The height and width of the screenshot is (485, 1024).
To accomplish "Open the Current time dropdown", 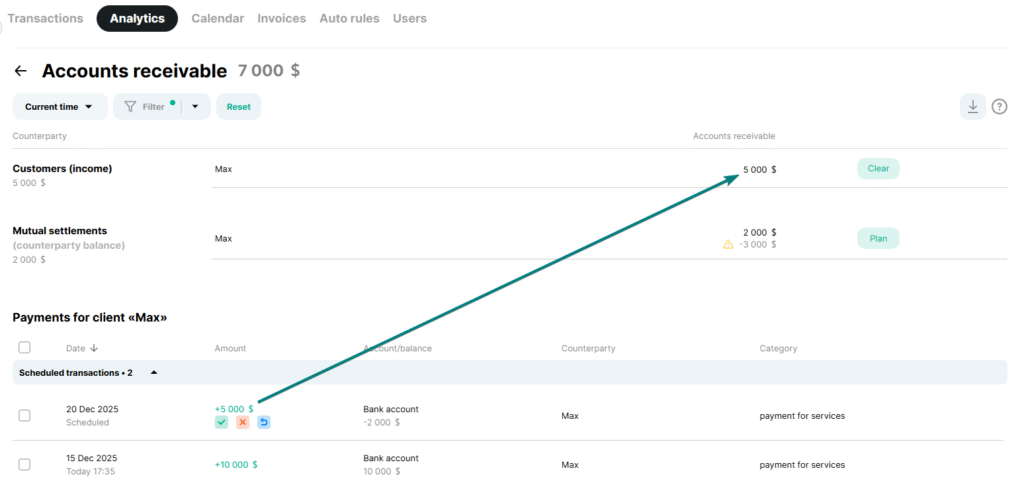I will pyautogui.click(x=59, y=107).
